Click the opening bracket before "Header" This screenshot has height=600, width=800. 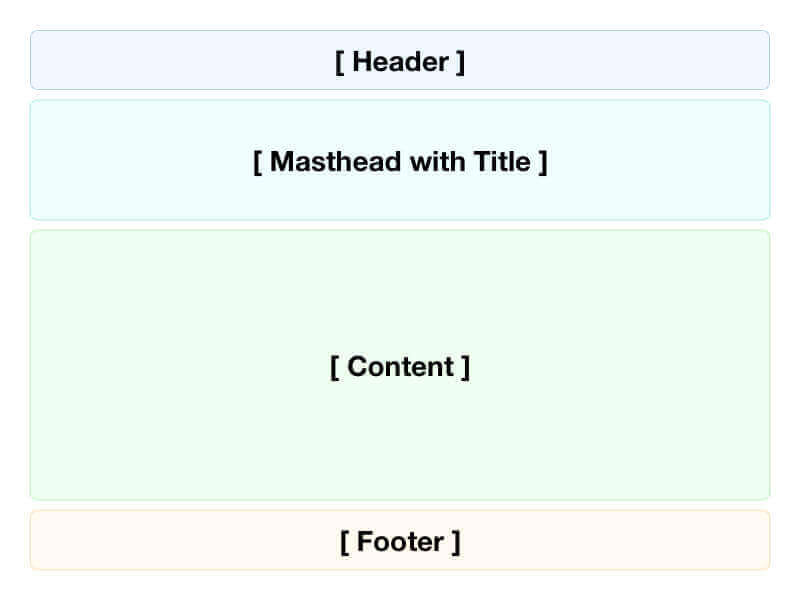tap(339, 62)
